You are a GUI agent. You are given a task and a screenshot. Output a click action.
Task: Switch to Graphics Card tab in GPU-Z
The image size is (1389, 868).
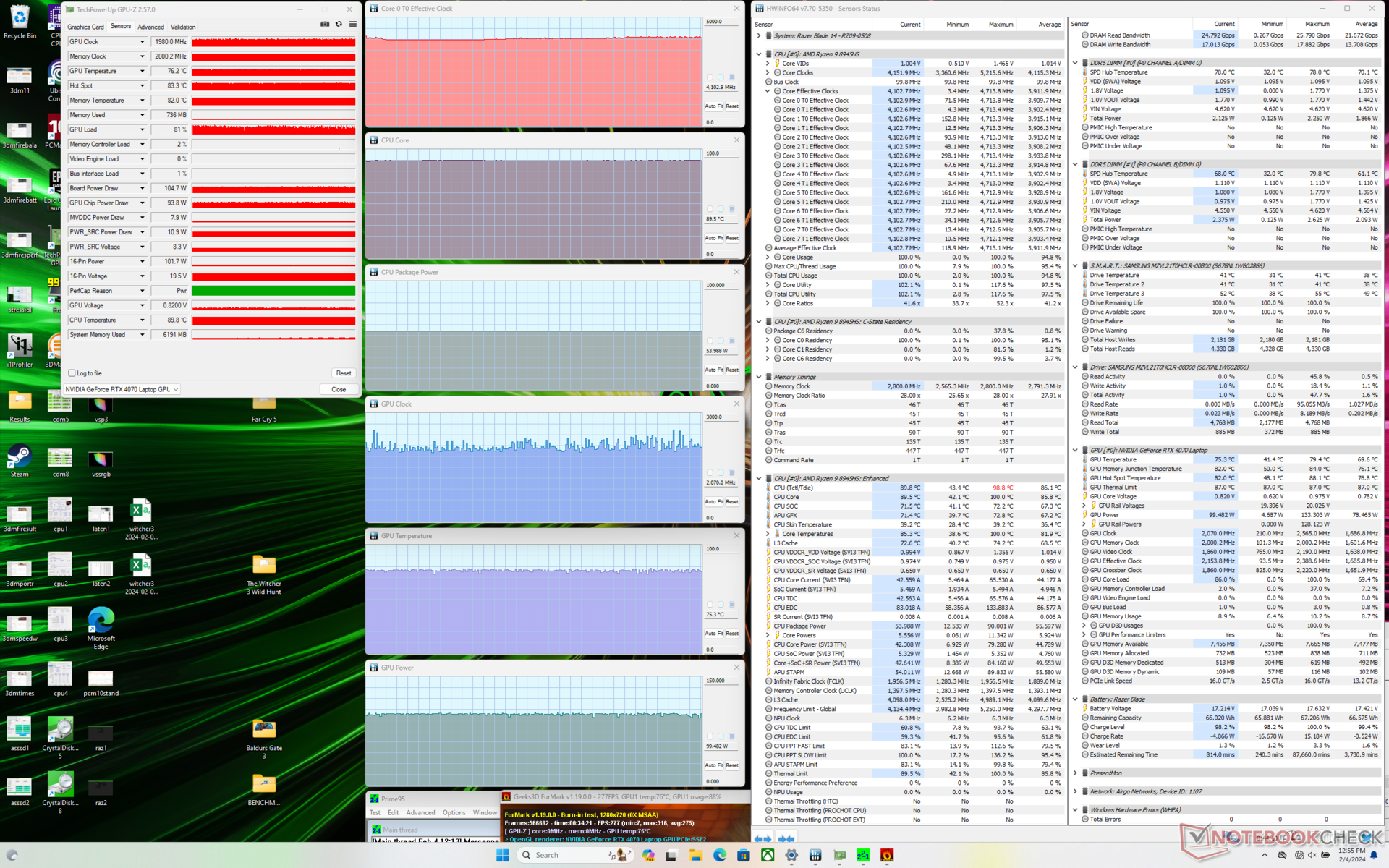(x=85, y=27)
